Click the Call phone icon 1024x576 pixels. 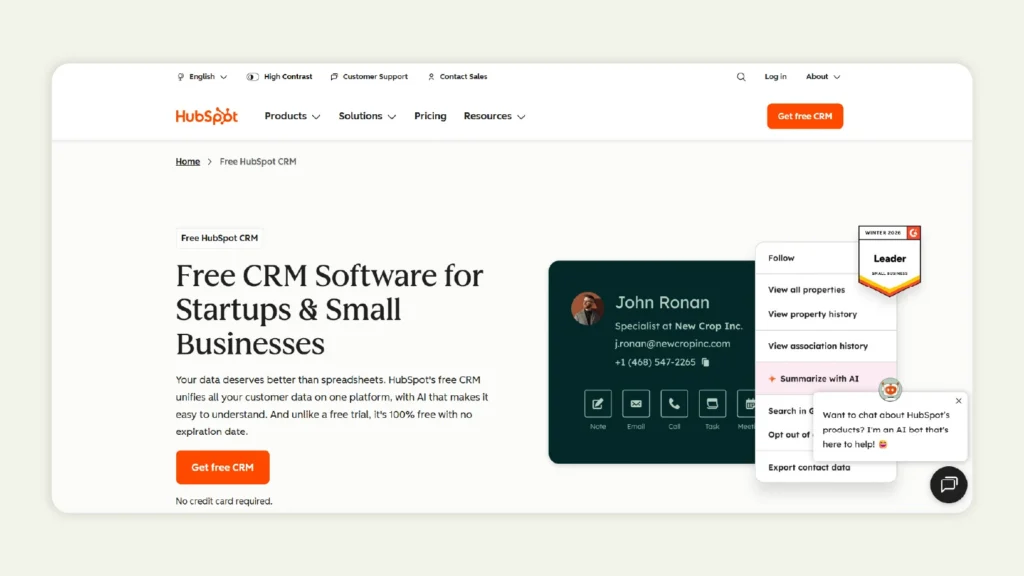673,405
